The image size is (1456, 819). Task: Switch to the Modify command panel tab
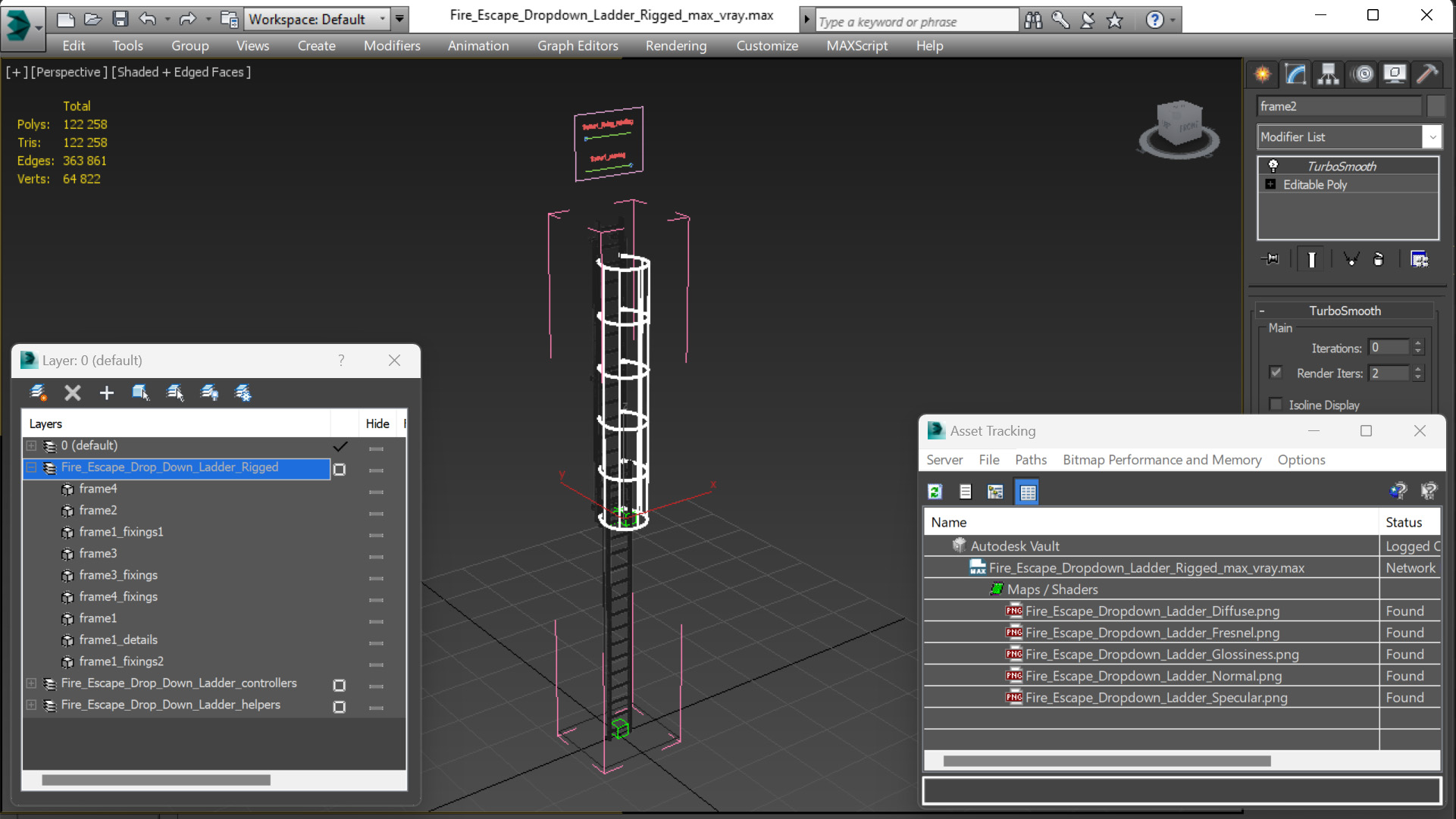pyautogui.click(x=1296, y=74)
